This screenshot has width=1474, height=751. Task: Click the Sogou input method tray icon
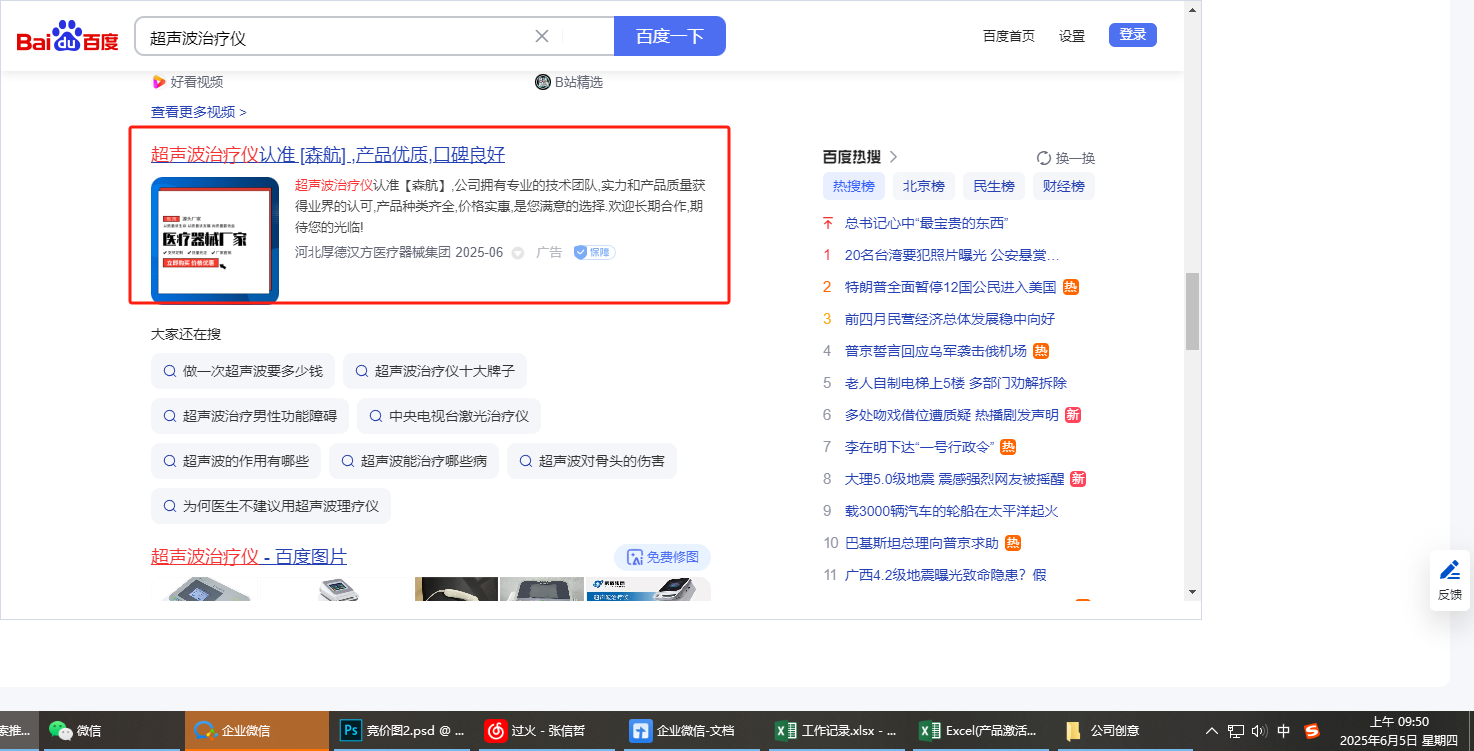pyautogui.click(x=1312, y=731)
